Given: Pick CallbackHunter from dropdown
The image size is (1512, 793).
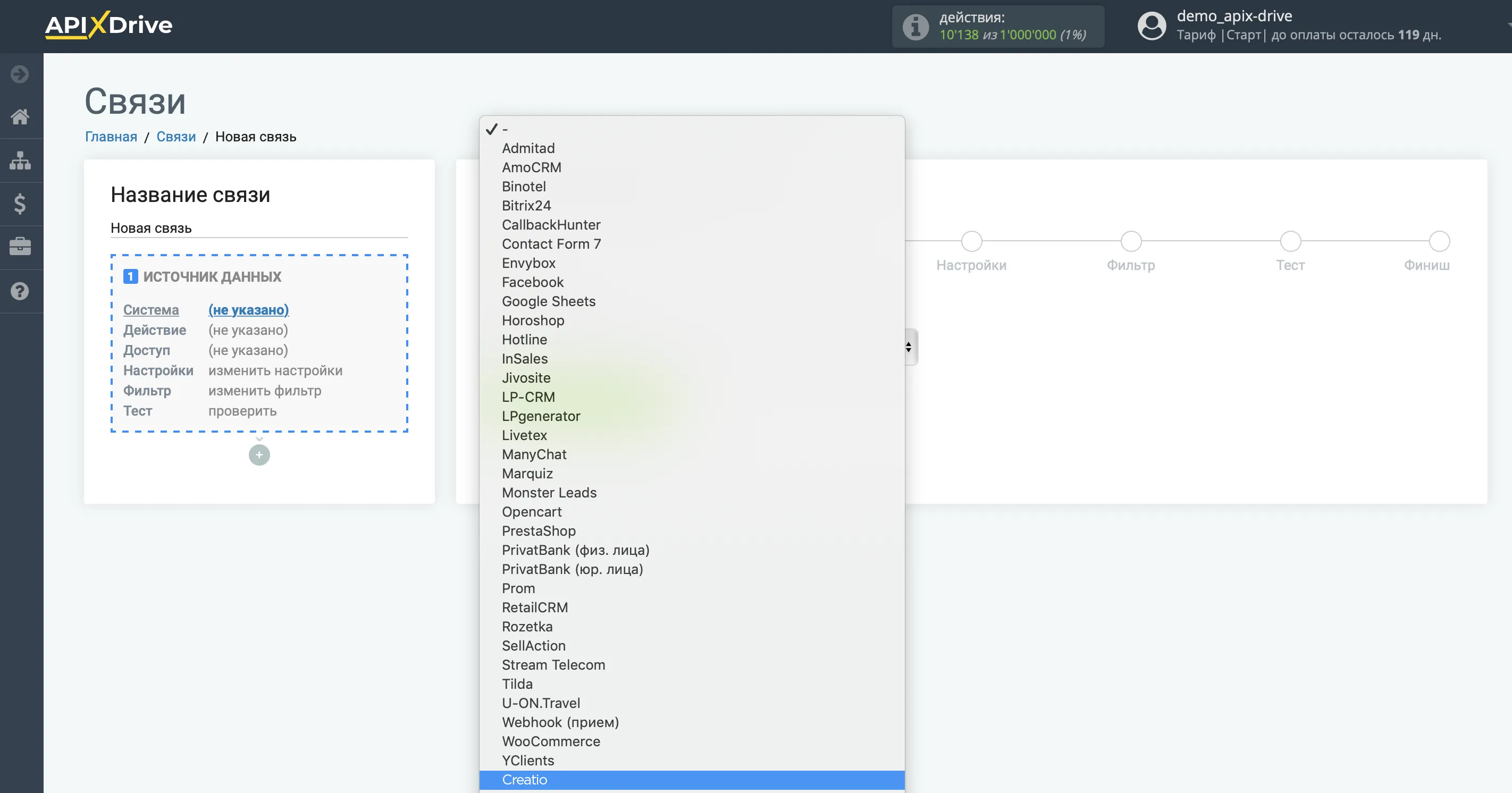Looking at the screenshot, I should (x=692, y=225).
